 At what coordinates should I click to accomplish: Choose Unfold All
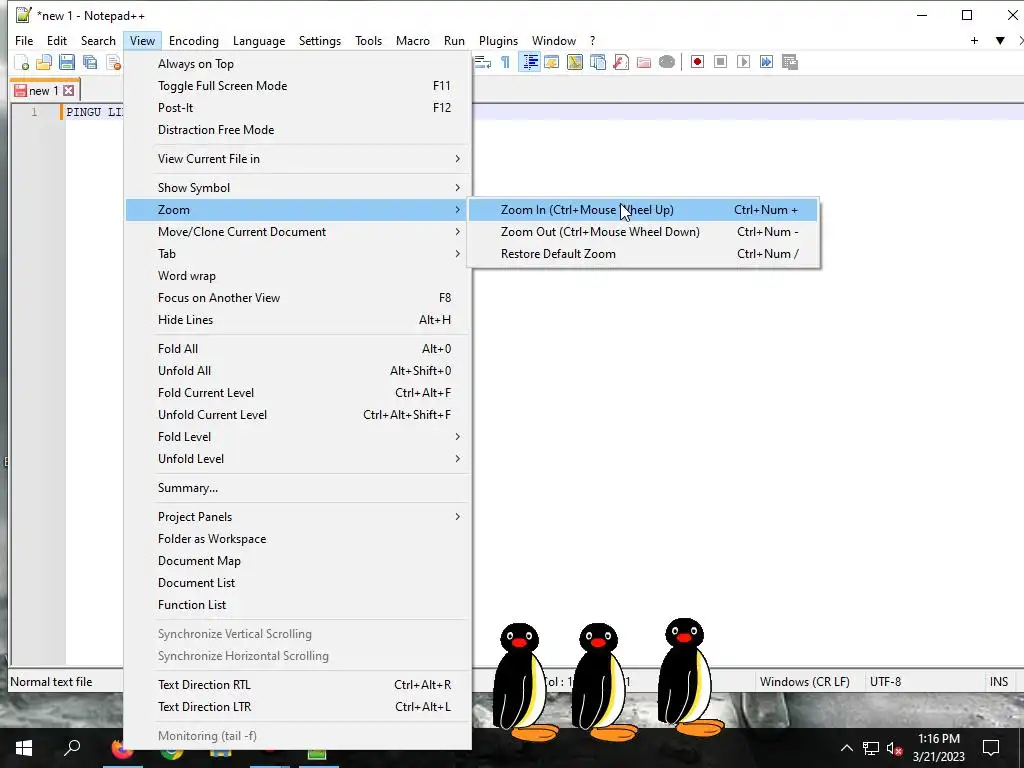pos(298,371)
